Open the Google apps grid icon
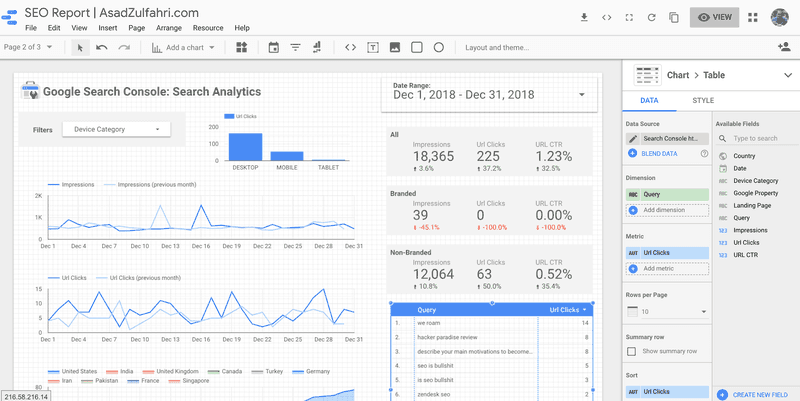 753,17
